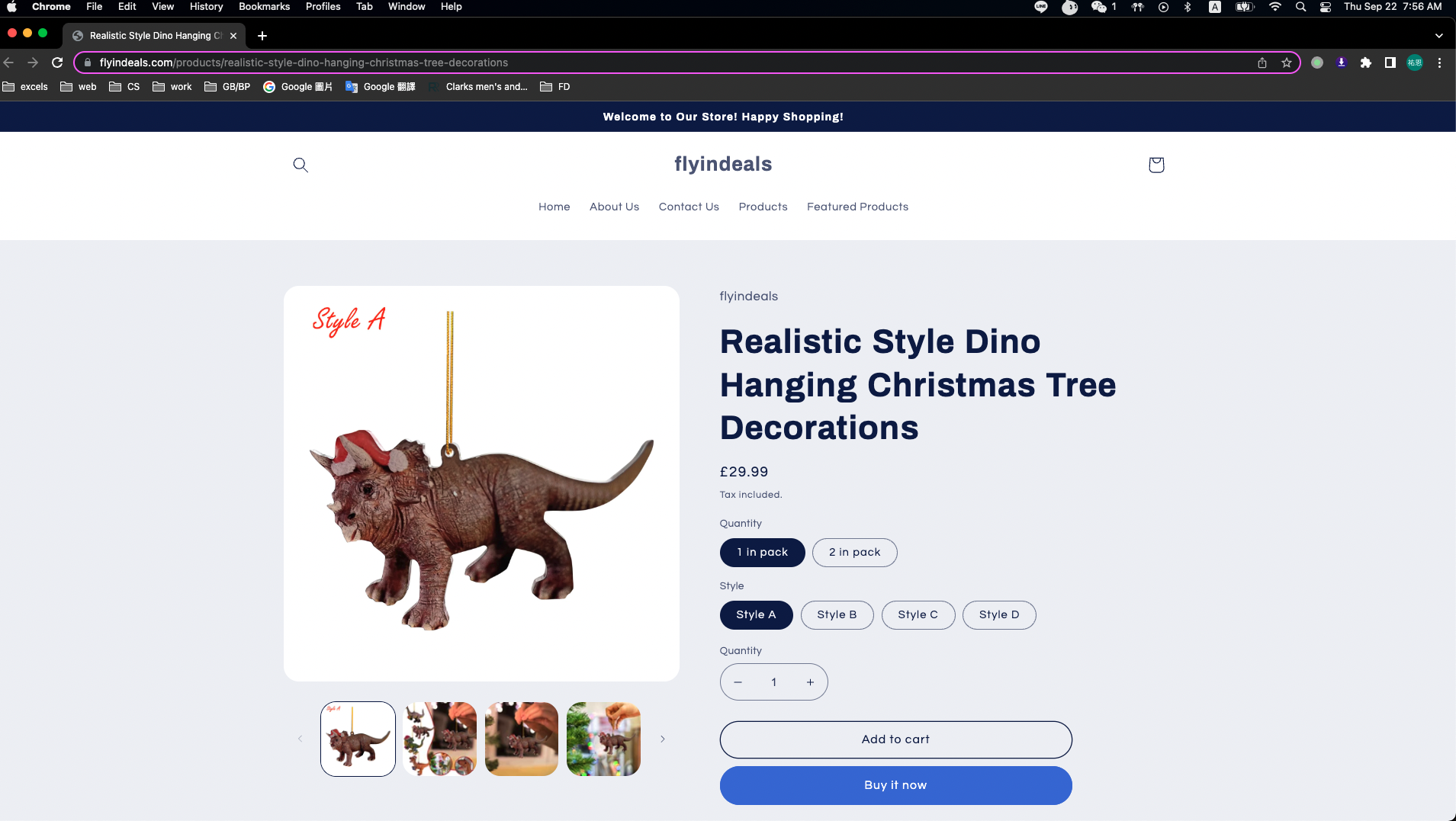Select the 2 in pack option
Viewport: 1456px width, 821px height.
tap(854, 553)
